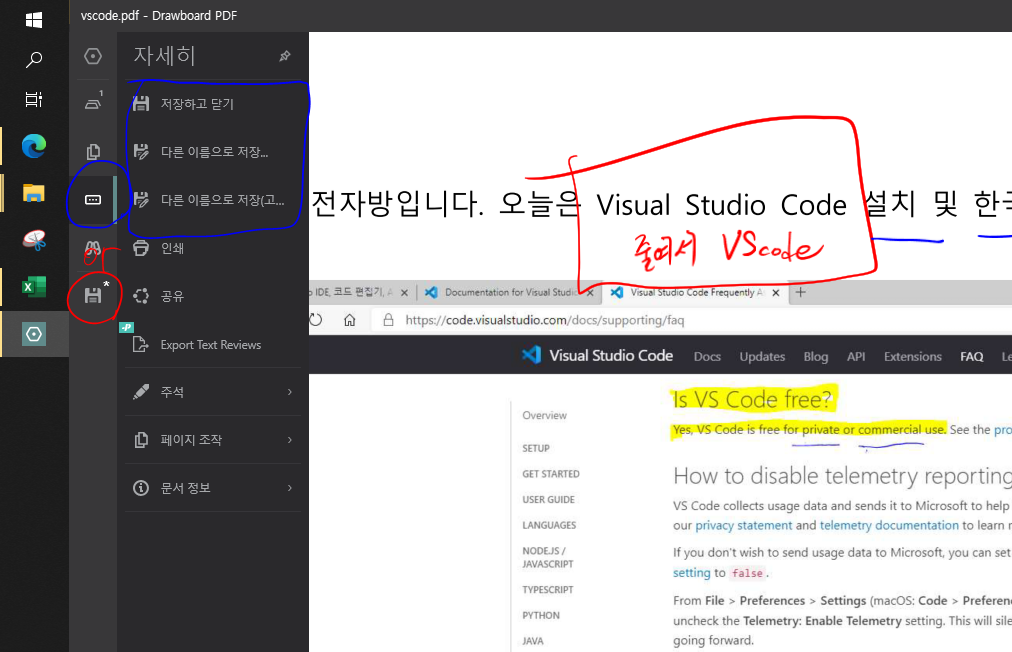This screenshot has height=652, width=1012.
Task: Click Extensions in VS Code site nav
Action: click(913, 356)
